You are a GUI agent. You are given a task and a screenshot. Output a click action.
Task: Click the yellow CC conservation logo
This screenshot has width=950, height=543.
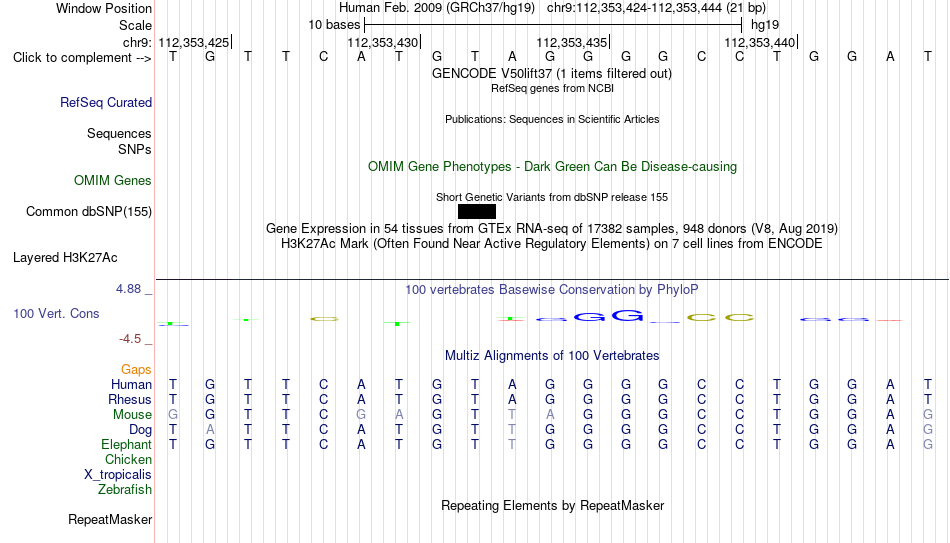coord(720,318)
